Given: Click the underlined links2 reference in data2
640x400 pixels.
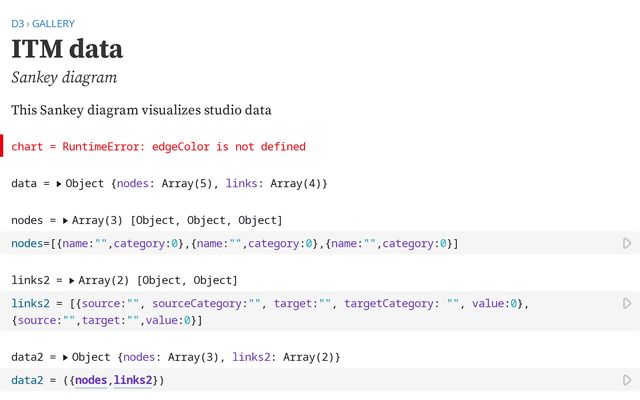Looking at the screenshot, I should pyautogui.click(x=135, y=380).
